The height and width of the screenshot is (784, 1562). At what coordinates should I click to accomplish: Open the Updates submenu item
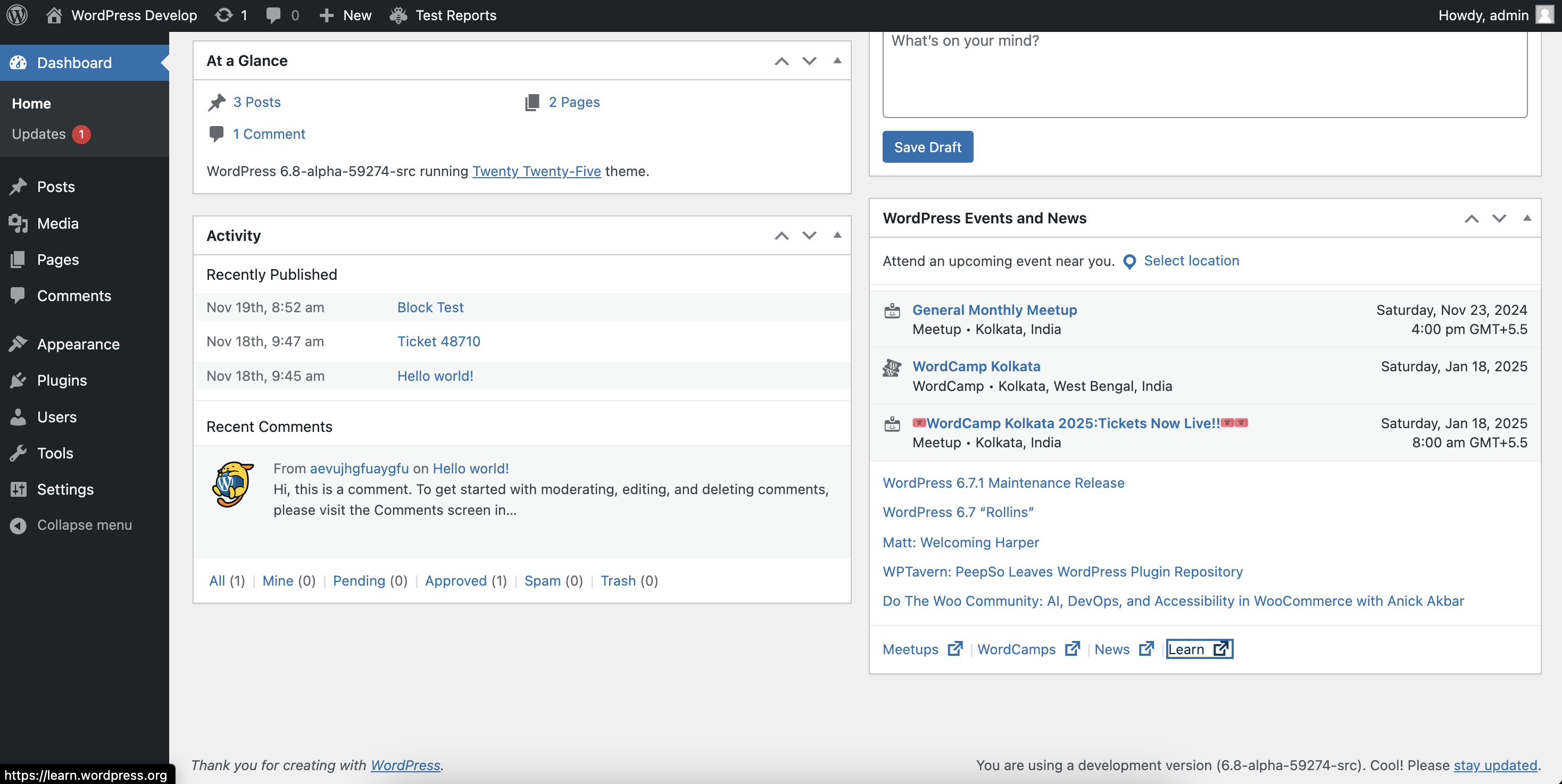(52, 134)
